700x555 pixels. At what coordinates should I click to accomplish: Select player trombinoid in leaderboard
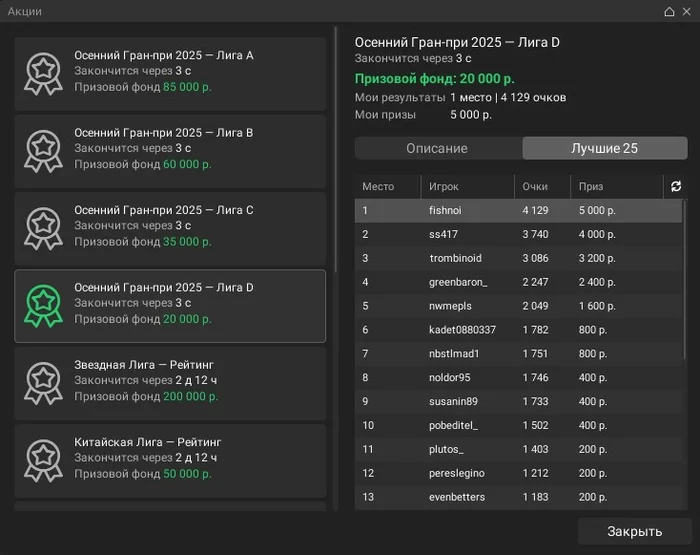tap(518, 258)
